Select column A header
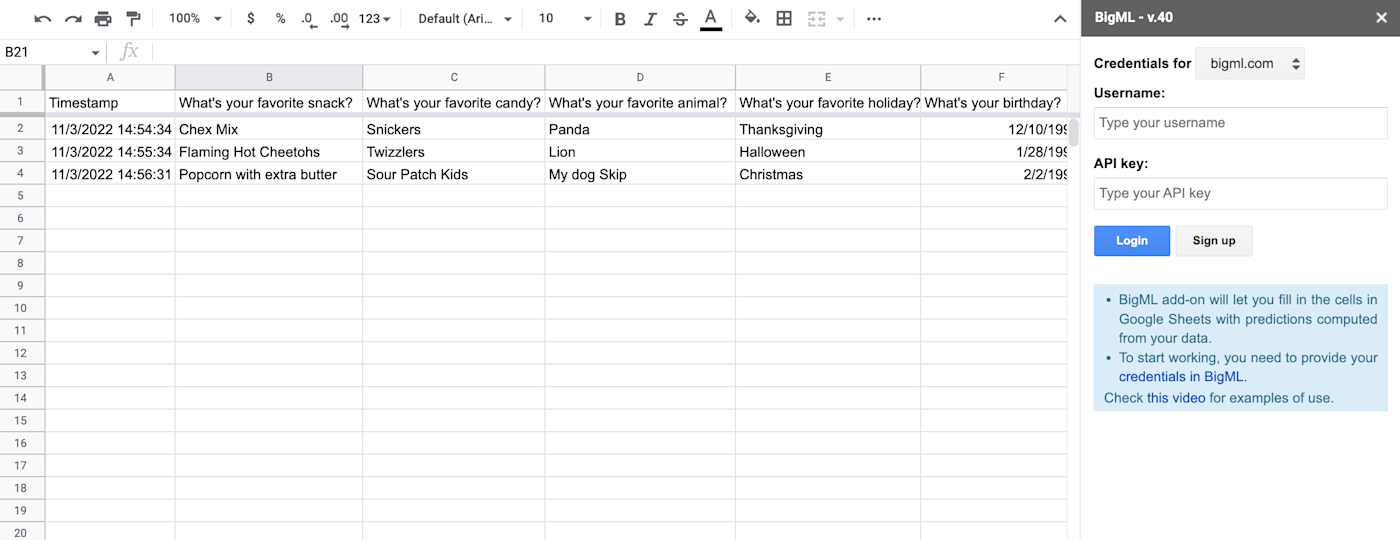 coord(110,77)
